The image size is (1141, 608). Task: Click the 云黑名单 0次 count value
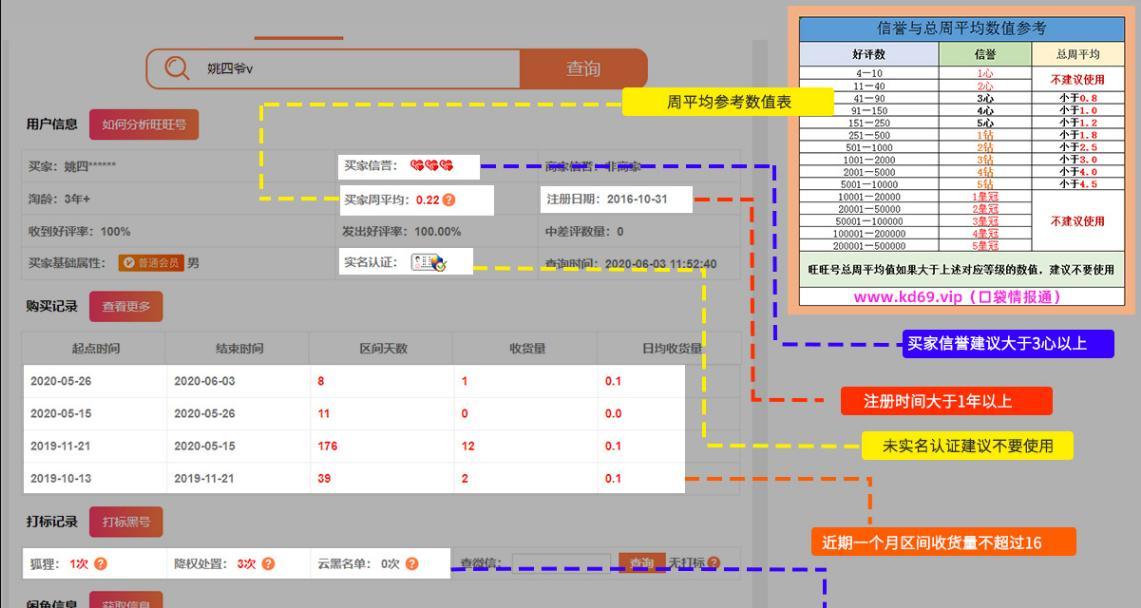click(390, 564)
